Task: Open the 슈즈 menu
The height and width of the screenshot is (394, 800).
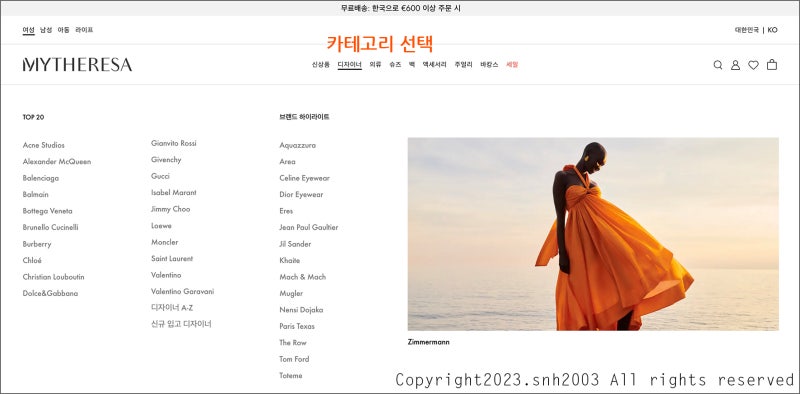Action: pos(395,65)
